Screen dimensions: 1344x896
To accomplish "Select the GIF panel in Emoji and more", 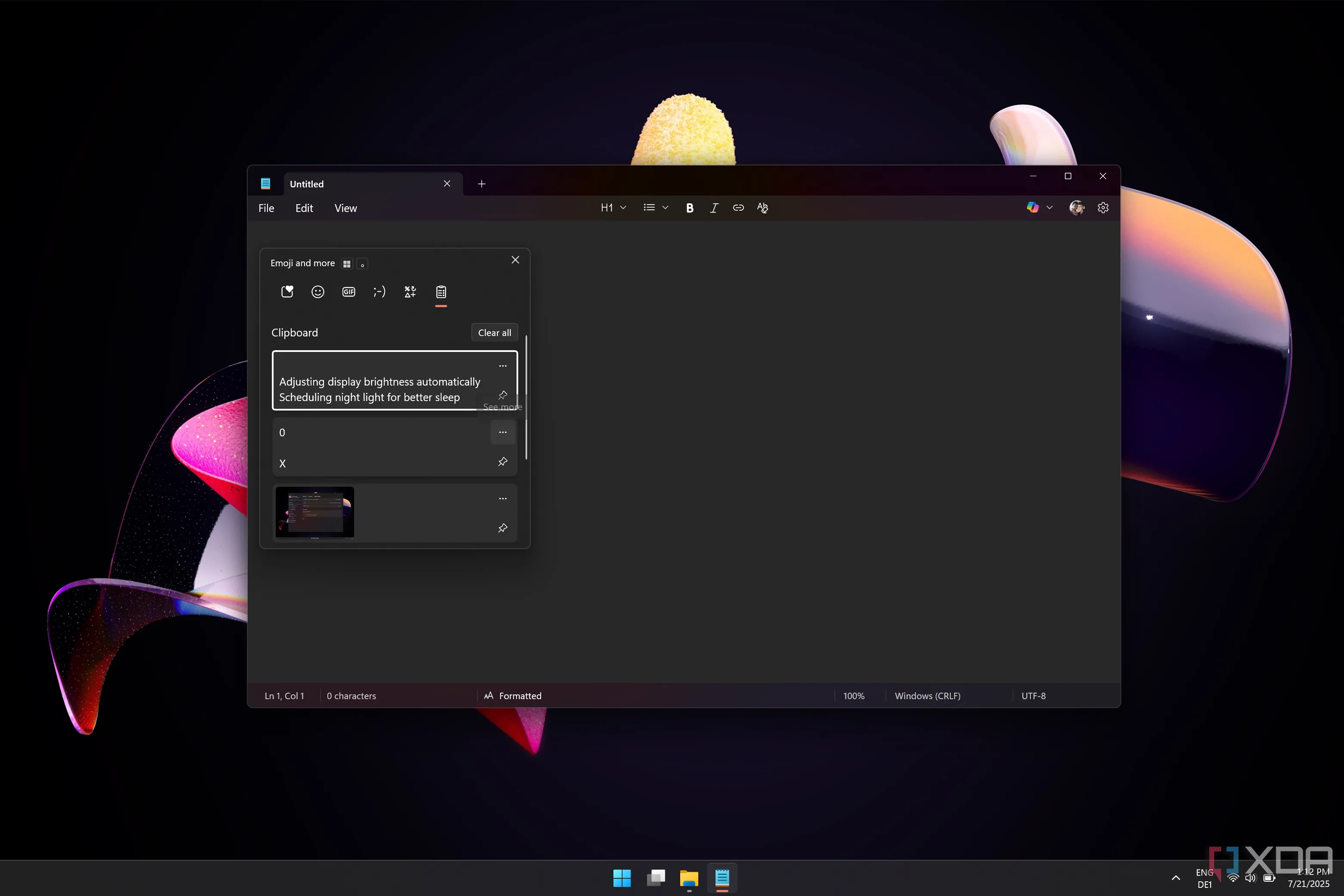I will [x=348, y=292].
